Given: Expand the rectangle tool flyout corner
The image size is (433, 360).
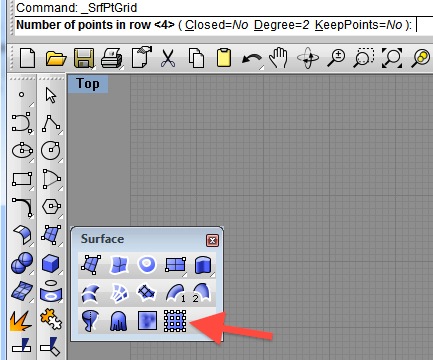Looking at the screenshot, I should [31, 189].
